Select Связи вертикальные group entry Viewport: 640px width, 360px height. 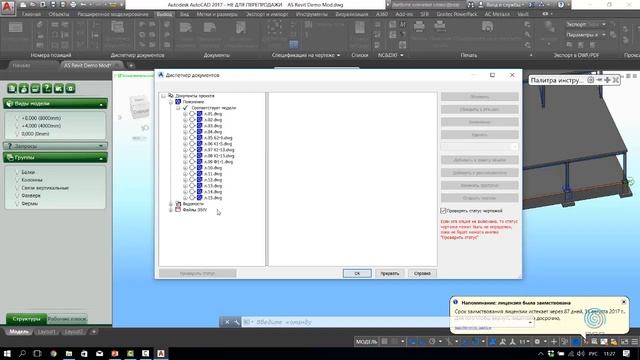pyautogui.click(x=45, y=188)
